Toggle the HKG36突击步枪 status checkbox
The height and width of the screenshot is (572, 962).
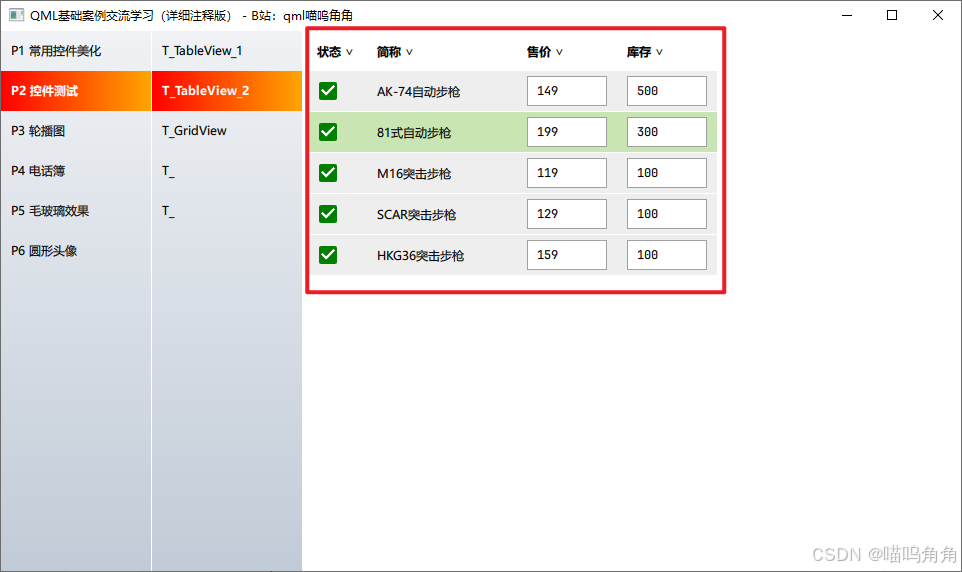(x=328, y=255)
